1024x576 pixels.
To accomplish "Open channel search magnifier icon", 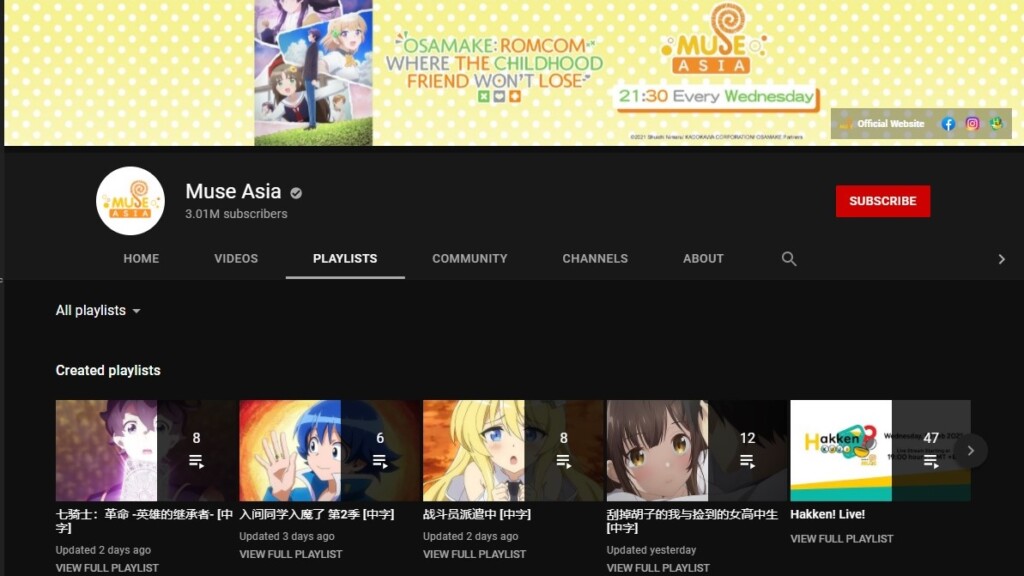I will pyautogui.click(x=789, y=259).
